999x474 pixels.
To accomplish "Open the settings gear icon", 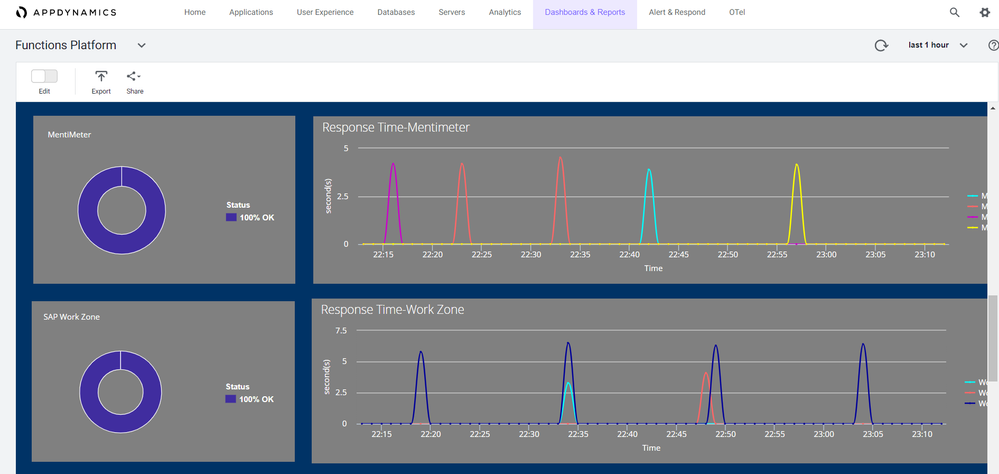I will point(984,12).
